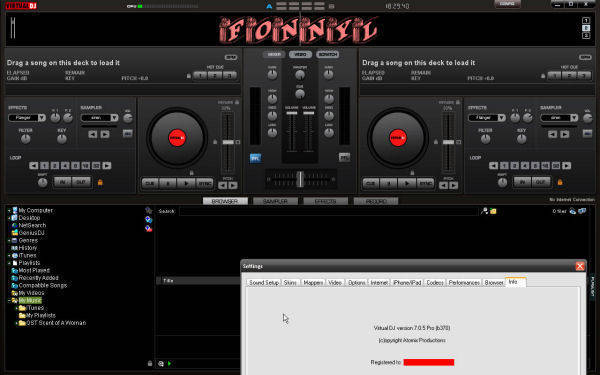Toggle SYNC button on the left deck

(205, 184)
